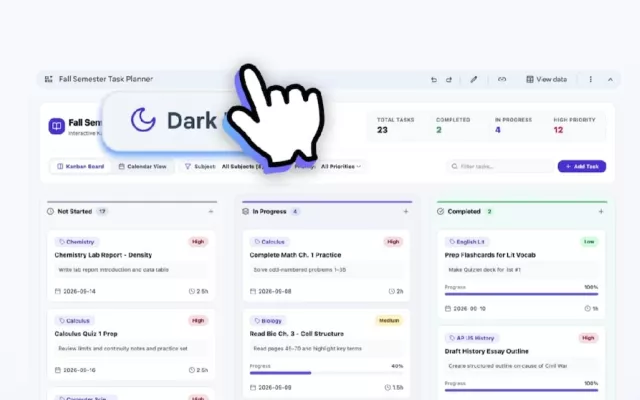Click the Calculus tag on Calculus Quiz 1 Prep
This screenshot has height=400, width=640.
click(74, 321)
